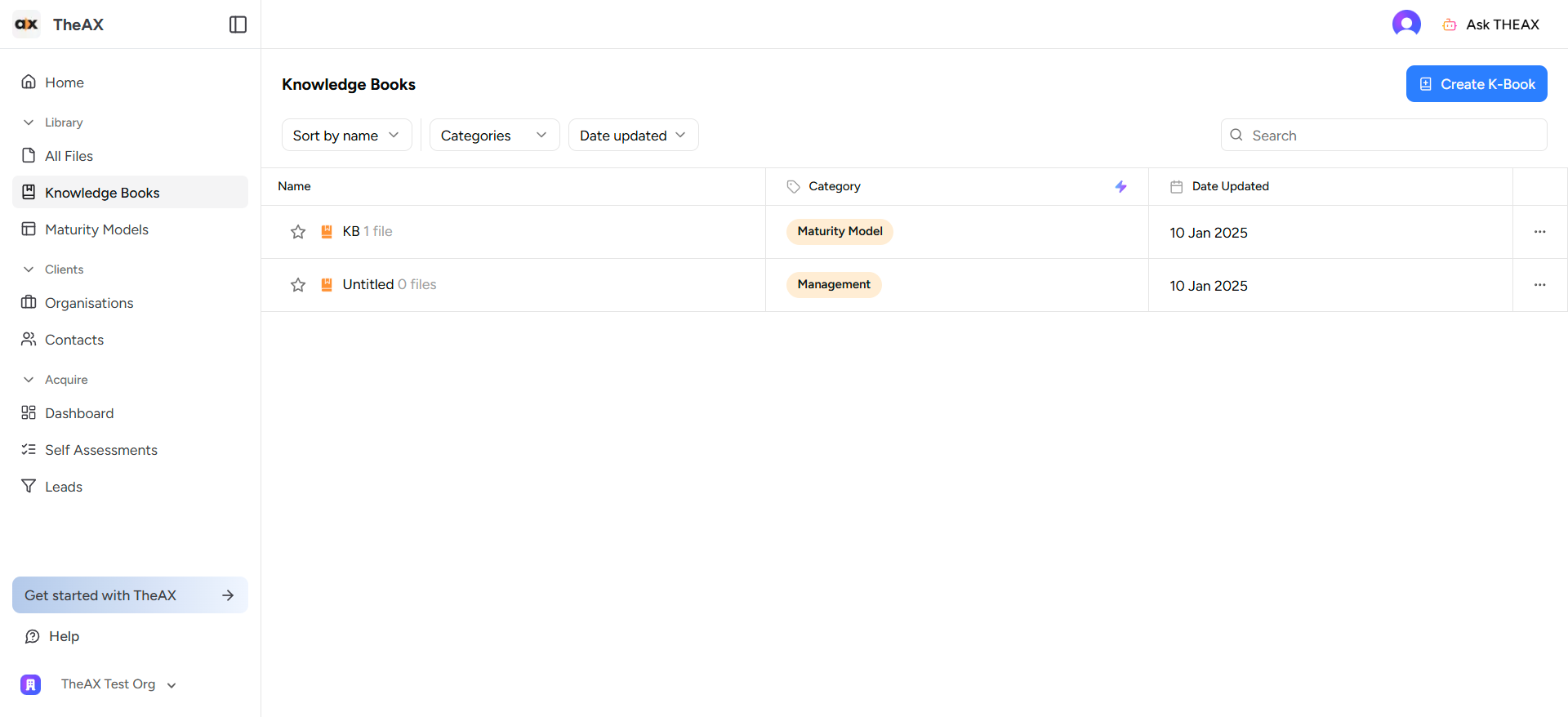Focus the Search input field
This screenshot has height=717, width=1568.
1383,135
